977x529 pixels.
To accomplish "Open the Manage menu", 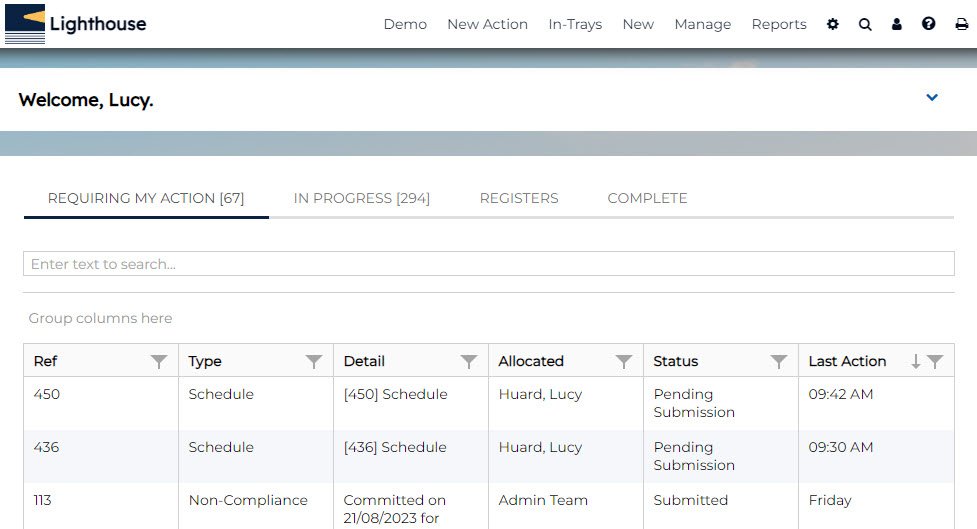I will (702, 24).
